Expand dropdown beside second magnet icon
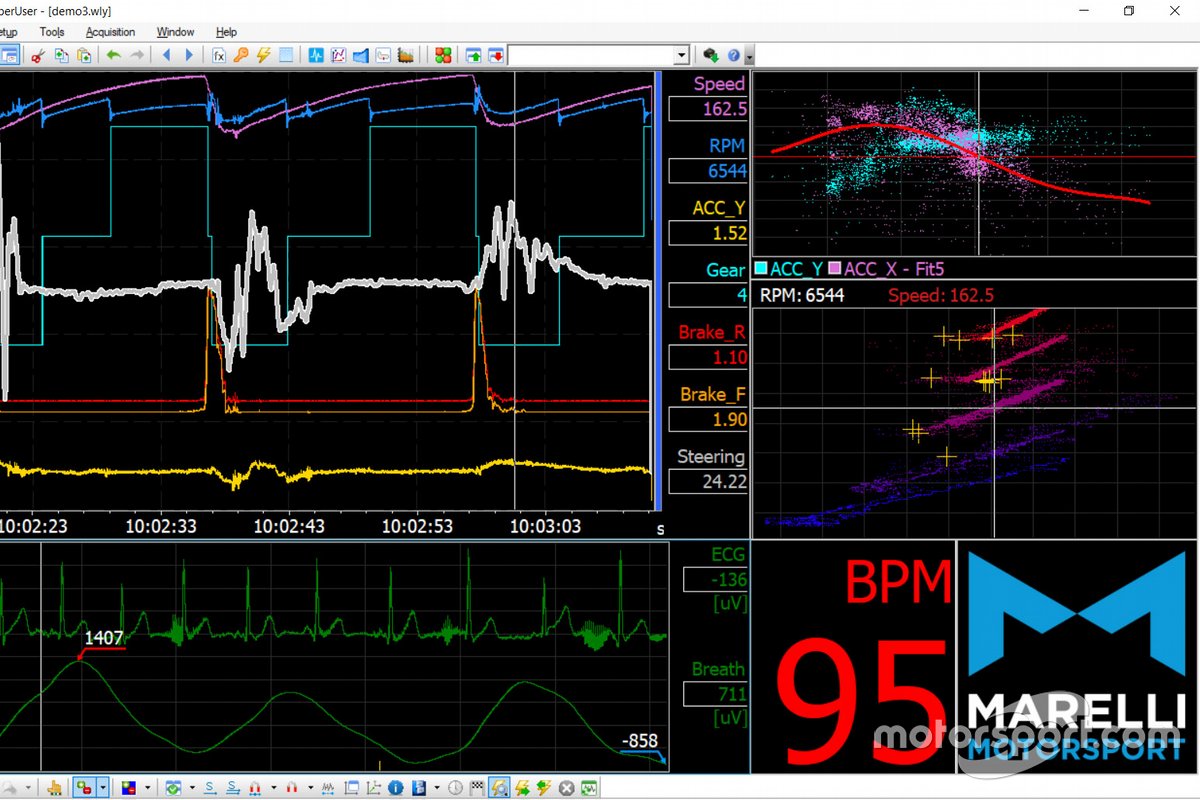 pos(310,788)
